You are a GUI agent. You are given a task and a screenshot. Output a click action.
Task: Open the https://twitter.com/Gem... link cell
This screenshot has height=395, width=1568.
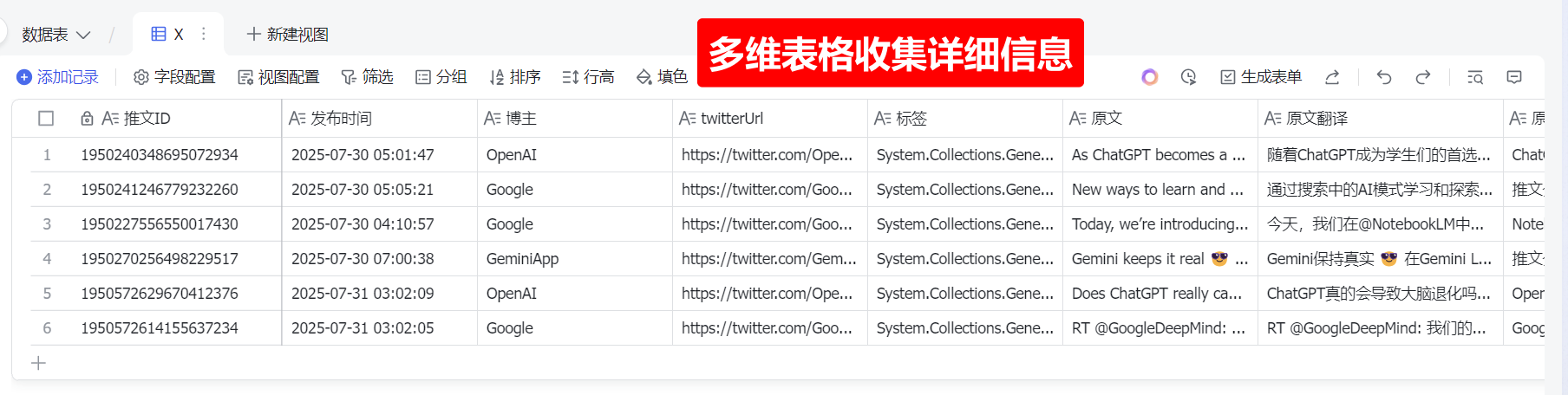[770, 259]
